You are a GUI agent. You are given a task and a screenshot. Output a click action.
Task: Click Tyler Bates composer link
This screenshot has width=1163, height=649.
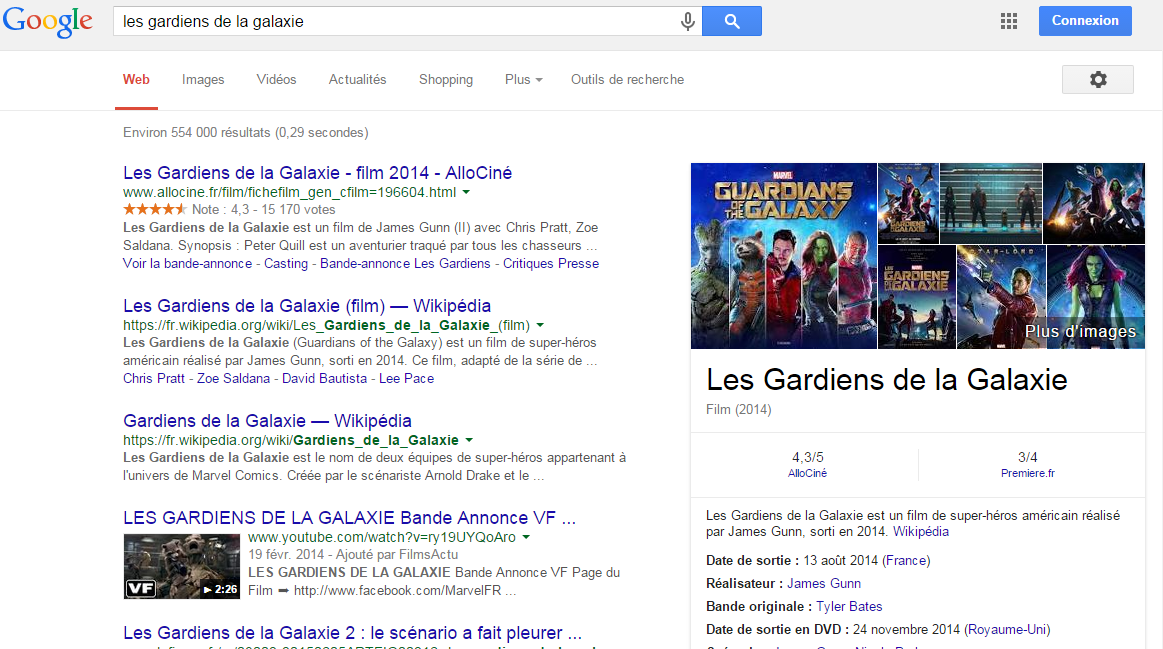(849, 607)
